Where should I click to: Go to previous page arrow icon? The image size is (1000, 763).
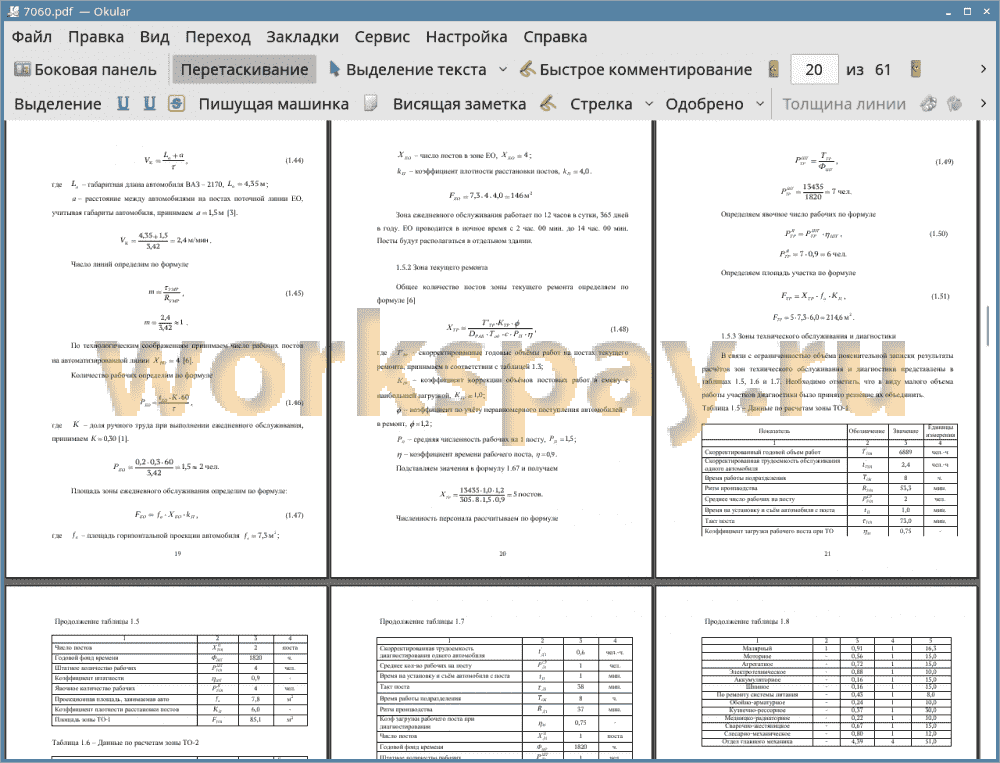coord(774,70)
